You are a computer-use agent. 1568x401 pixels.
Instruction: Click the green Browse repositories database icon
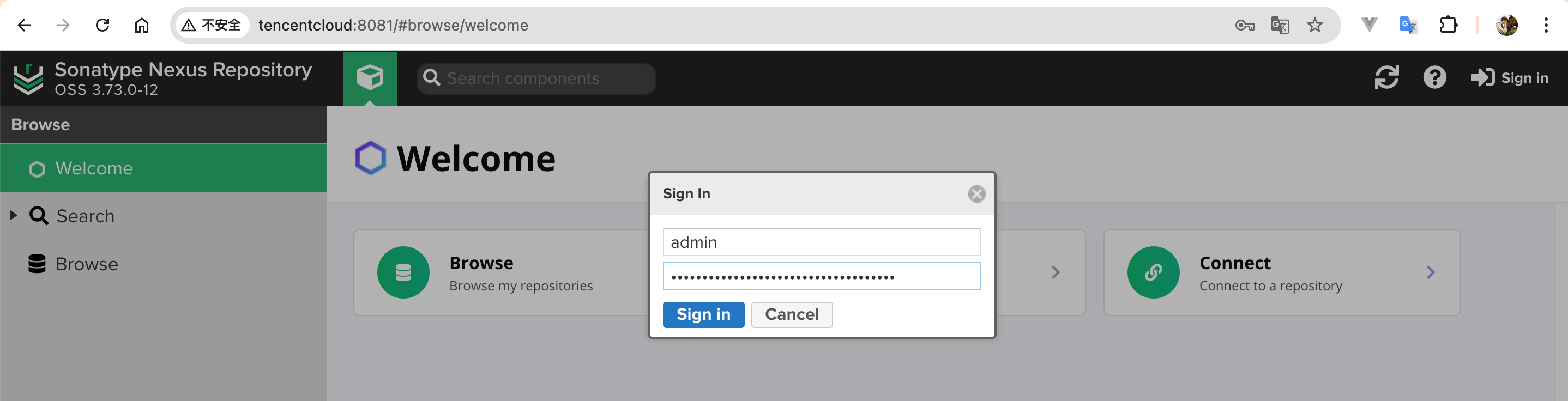click(x=403, y=272)
